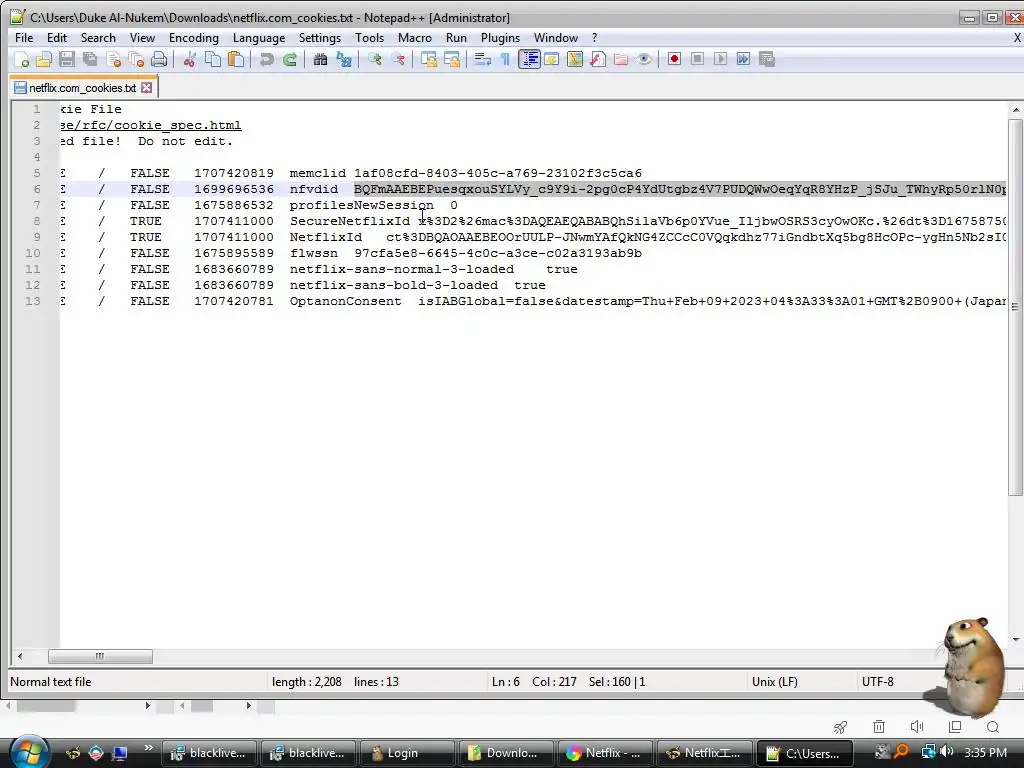Run macro multiple times icon

click(x=743, y=59)
